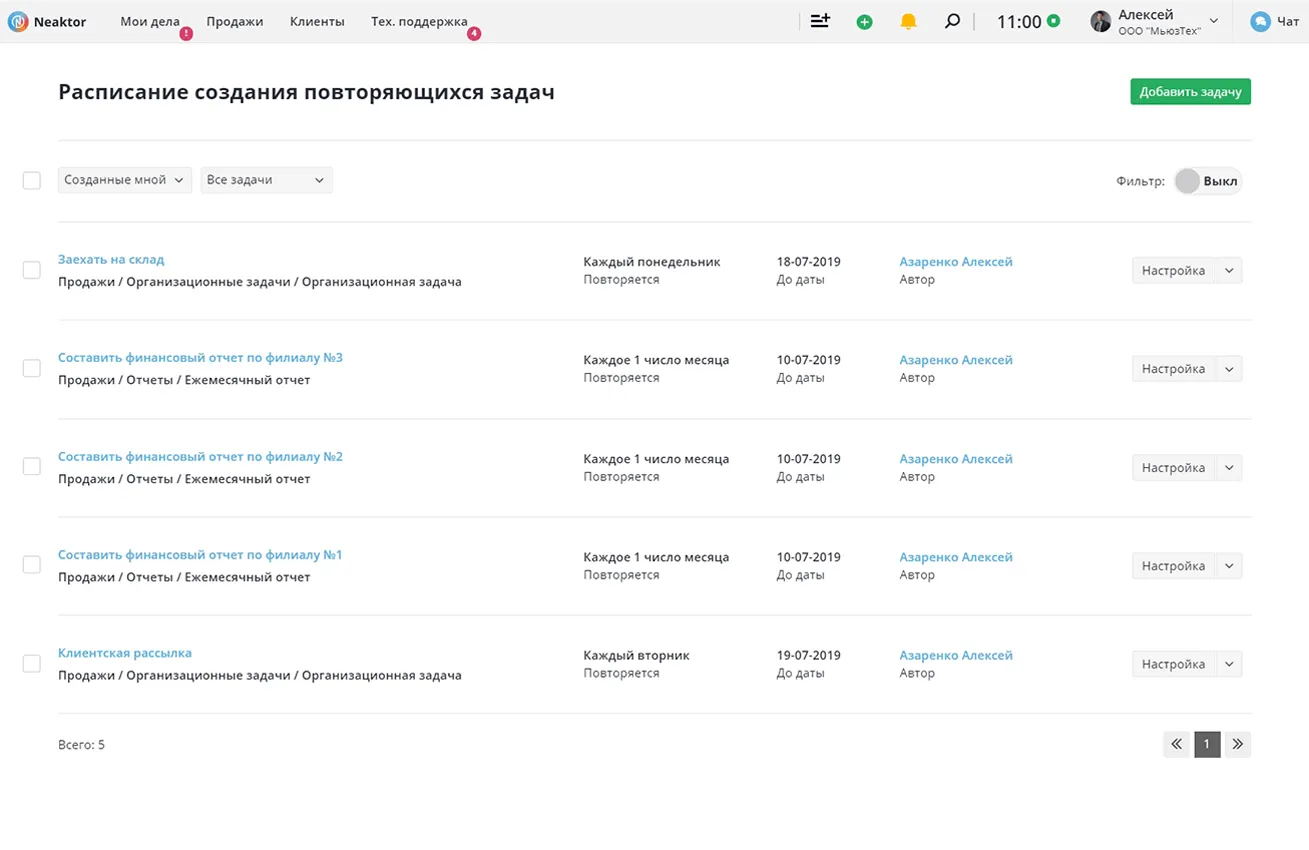This screenshot has width=1309, height=850.
Task: Open task Составить финансовый отчет по филиалу №2
Action: (200, 457)
